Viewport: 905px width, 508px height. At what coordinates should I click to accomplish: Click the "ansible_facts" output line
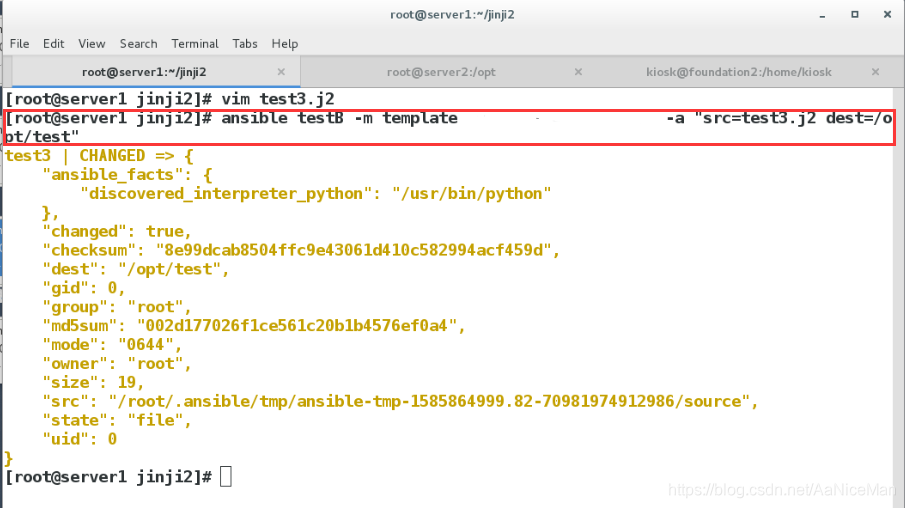coord(128,175)
